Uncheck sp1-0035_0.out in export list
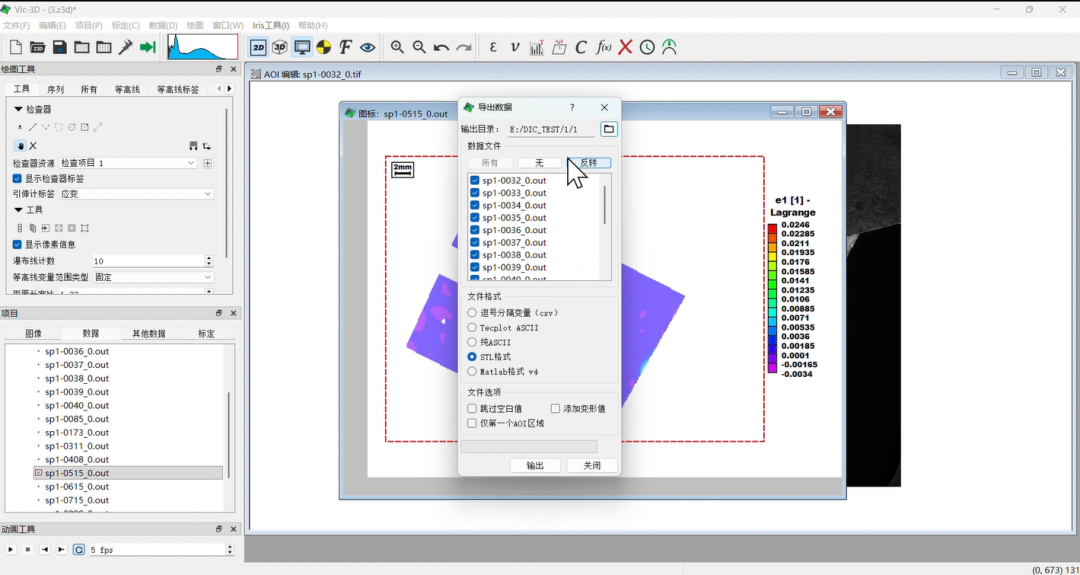Image resolution: width=1080 pixels, height=575 pixels. click(x=475, y=218)
